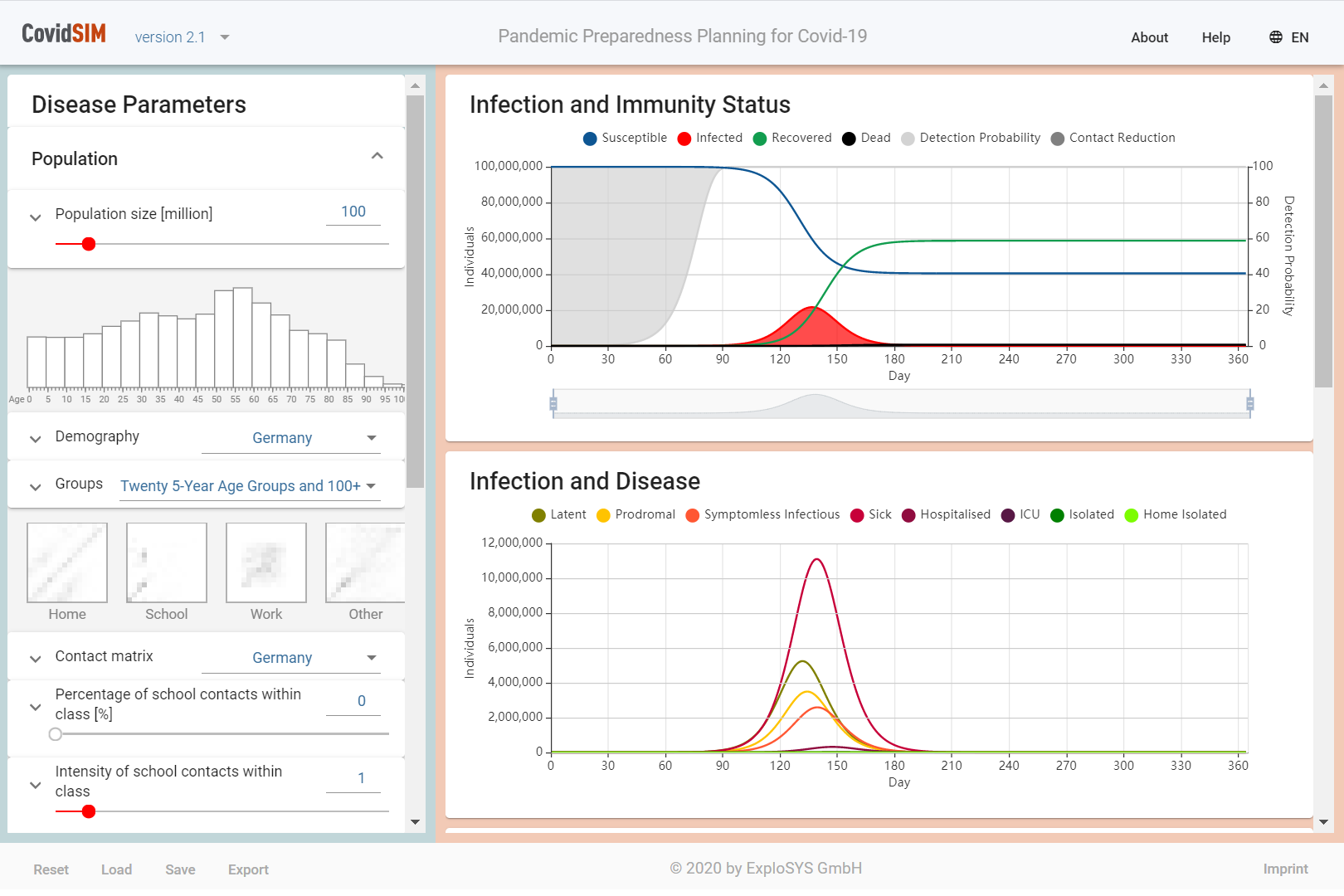Click the Population size slider handle
This screenshot has width=1344, height=896.
89,244
